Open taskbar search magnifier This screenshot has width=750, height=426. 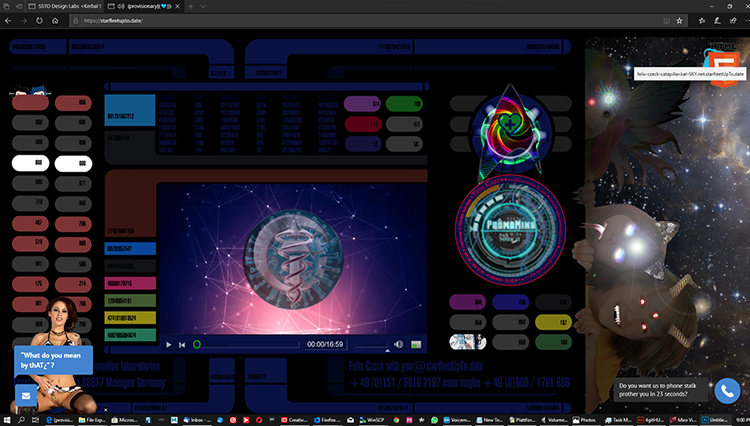pos(22,420)
